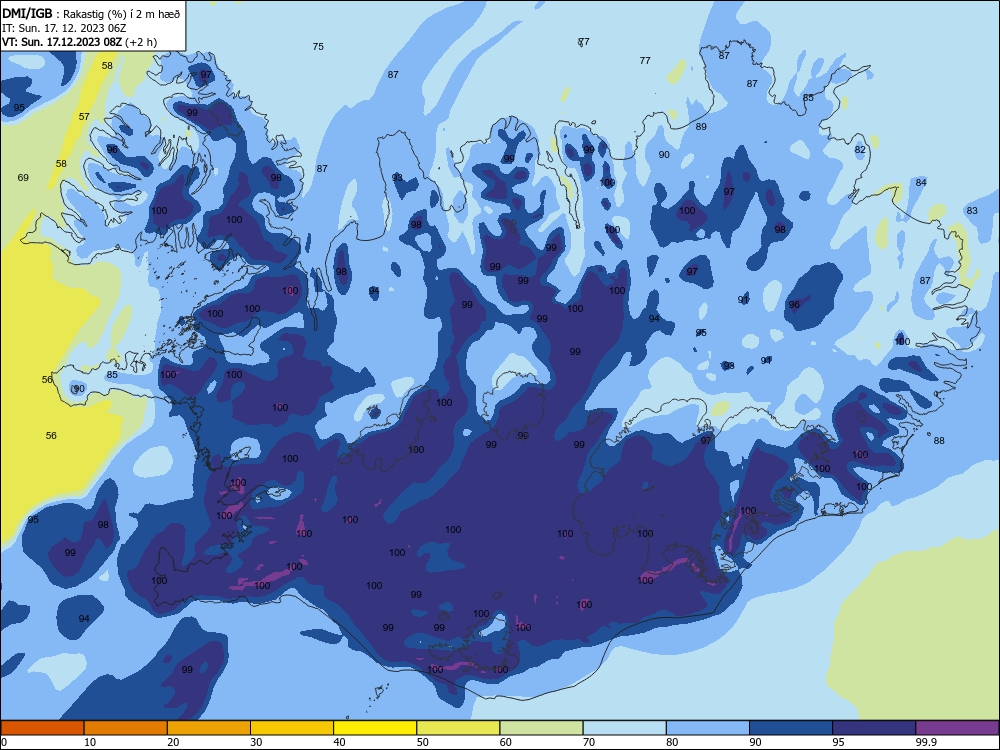Click the 'IT: Sun. 17. 12. 2023 06Z' line
The image size is (1000, 750).
pos(64,28)
